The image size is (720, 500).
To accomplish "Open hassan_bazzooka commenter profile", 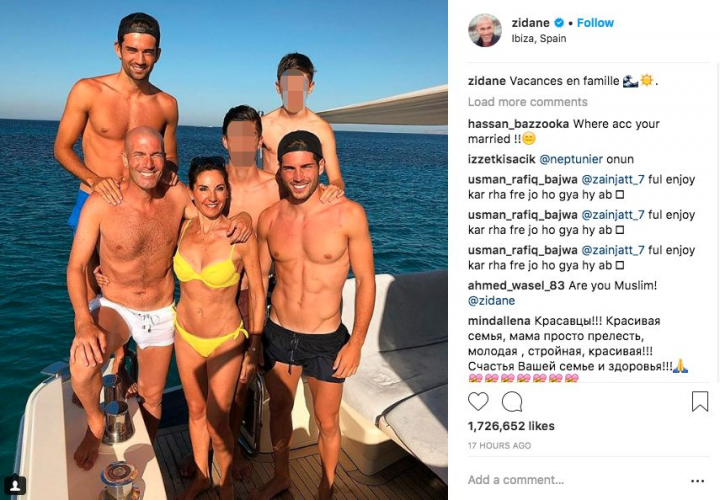I will tap(518, 124).
